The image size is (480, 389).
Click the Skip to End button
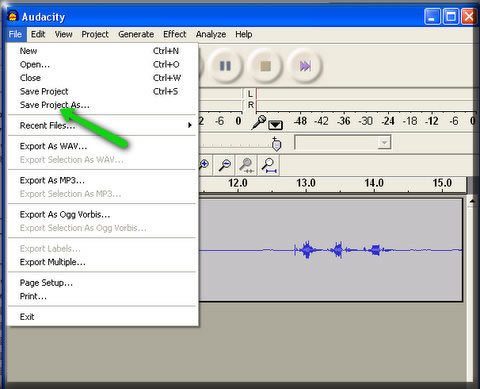point(305,66)
